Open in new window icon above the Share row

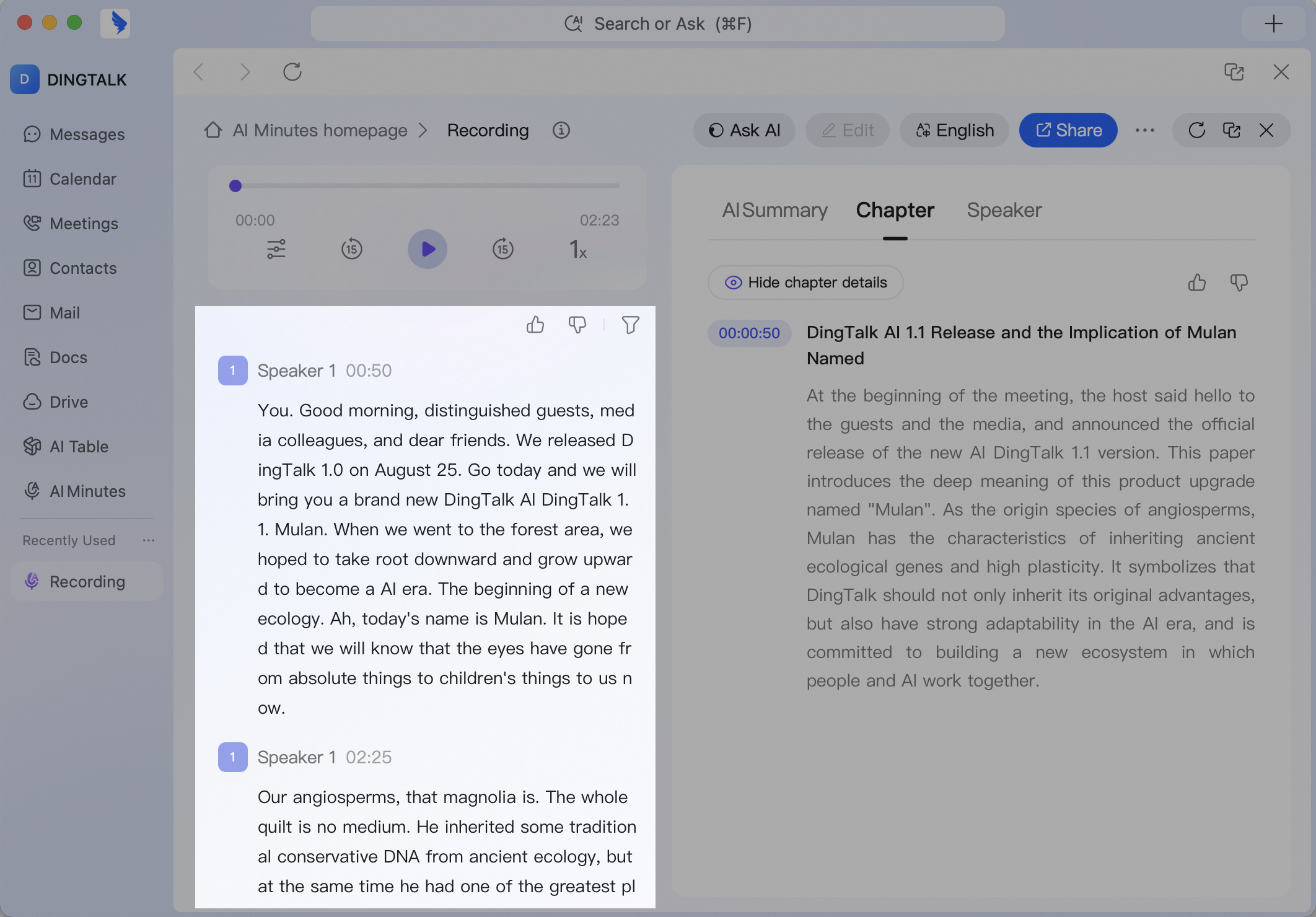1234,72
